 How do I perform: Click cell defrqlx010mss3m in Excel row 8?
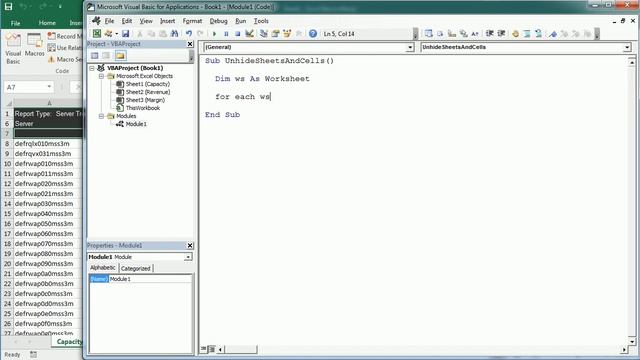[48, 144]
